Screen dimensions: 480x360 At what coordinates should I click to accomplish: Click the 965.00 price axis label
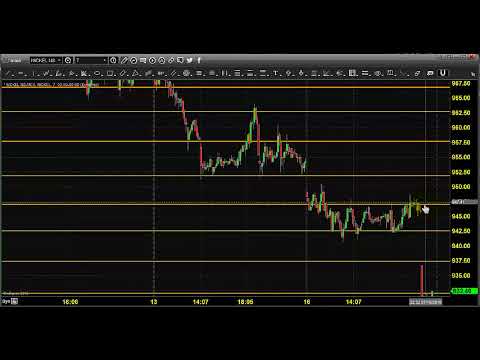point(461,98)
